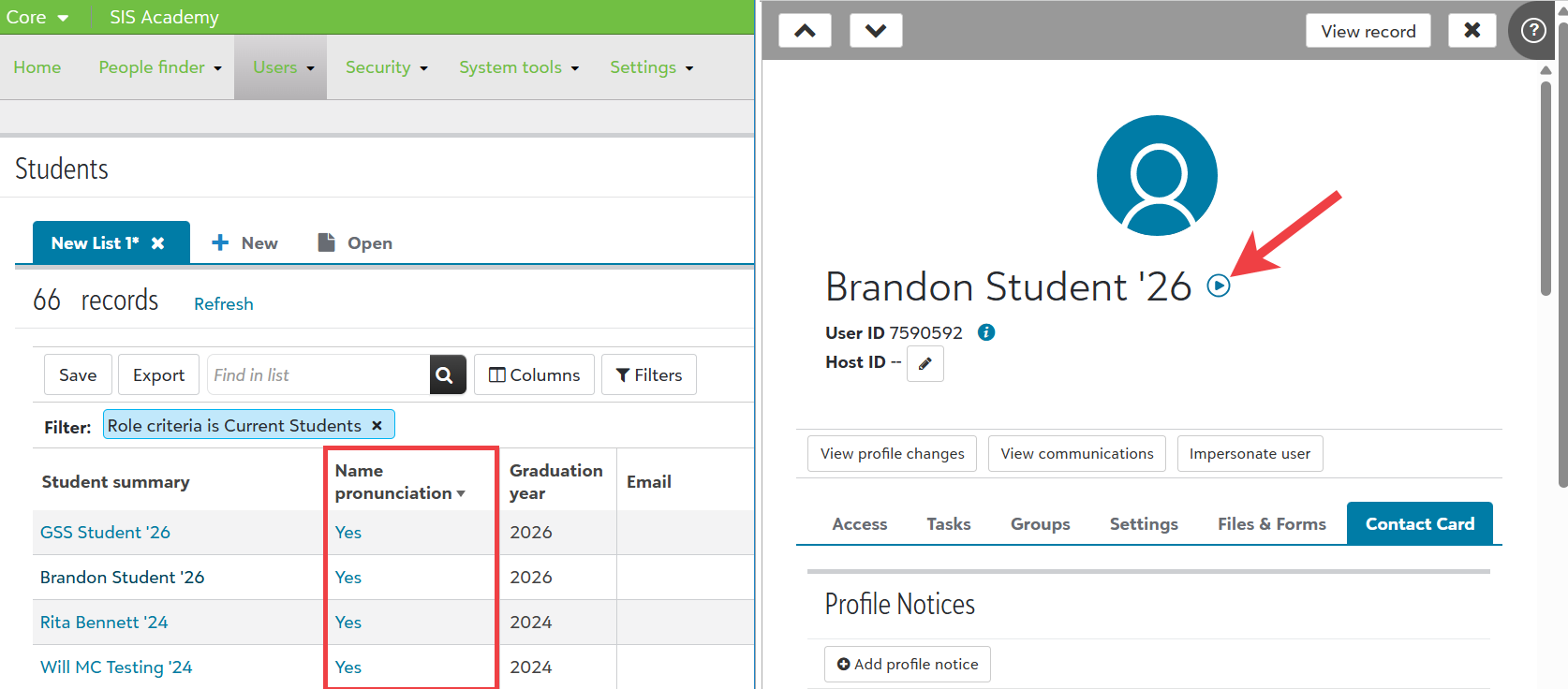Open Rita Bennett '24 student link
Screen dimensions: 1568x689
(x=104, y=623)
